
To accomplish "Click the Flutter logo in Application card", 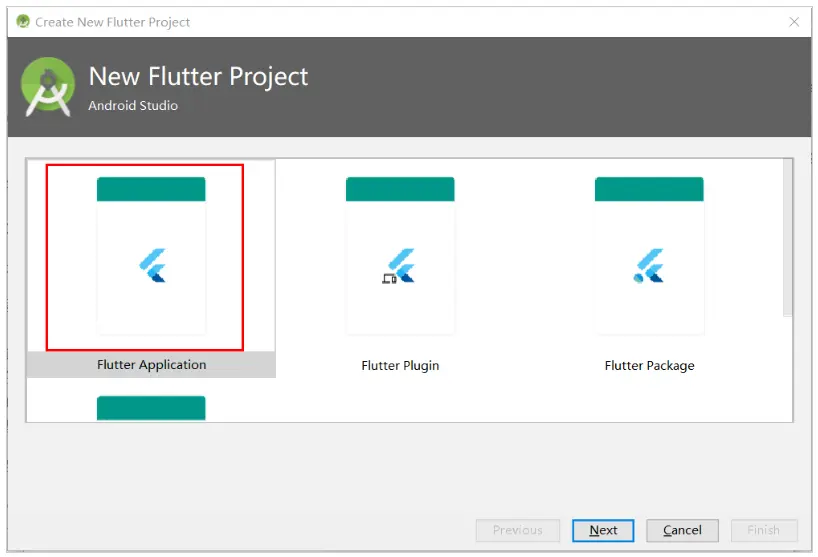I will tap(152, 265).
